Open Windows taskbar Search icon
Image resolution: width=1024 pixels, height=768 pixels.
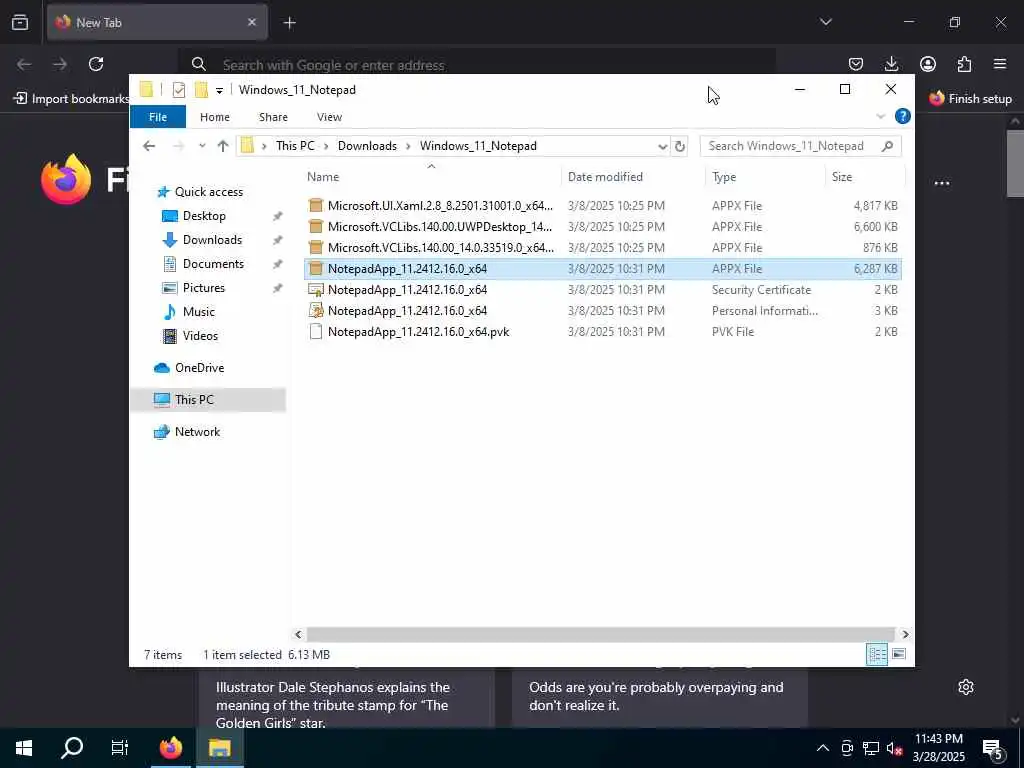[x=72, y=748]
